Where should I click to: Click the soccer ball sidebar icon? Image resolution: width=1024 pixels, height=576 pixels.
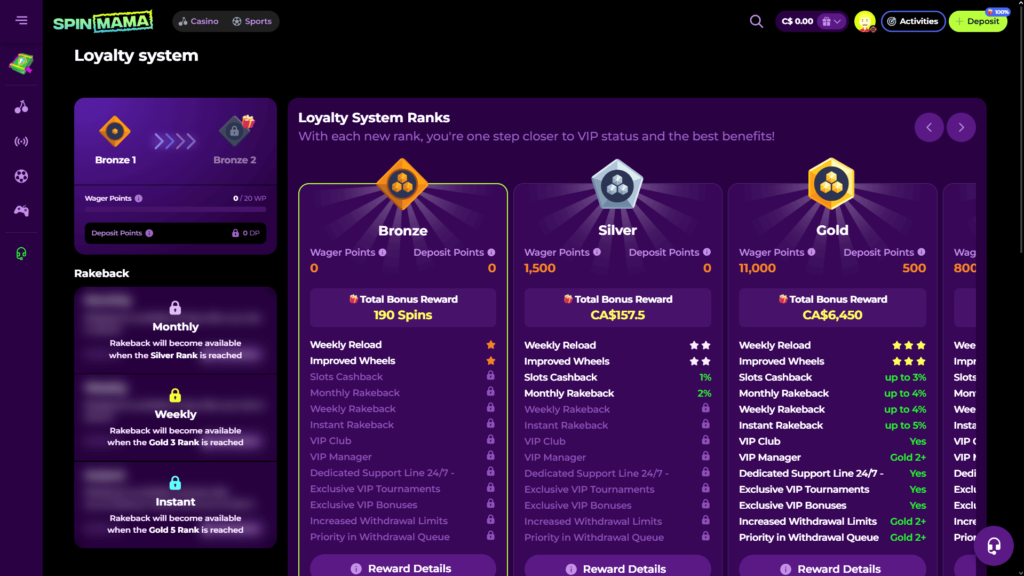click(x=21, y=176)
